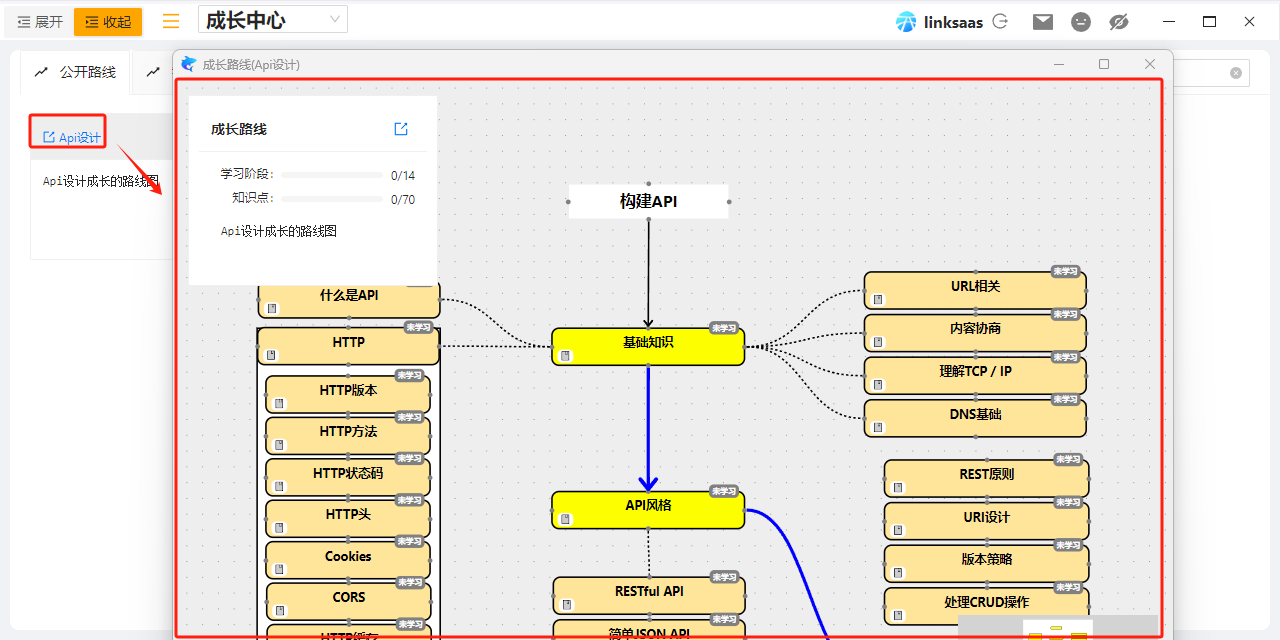The width and height of the screenshot is (1280, 640).
Task: Open the document icon in RESTful API node
Action: click(x=567, y=605)
